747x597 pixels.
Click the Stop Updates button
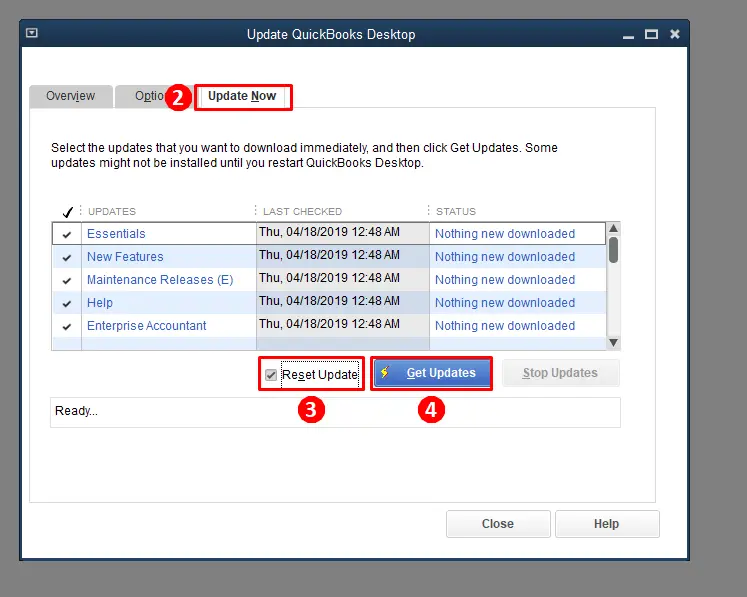(561, 373)
